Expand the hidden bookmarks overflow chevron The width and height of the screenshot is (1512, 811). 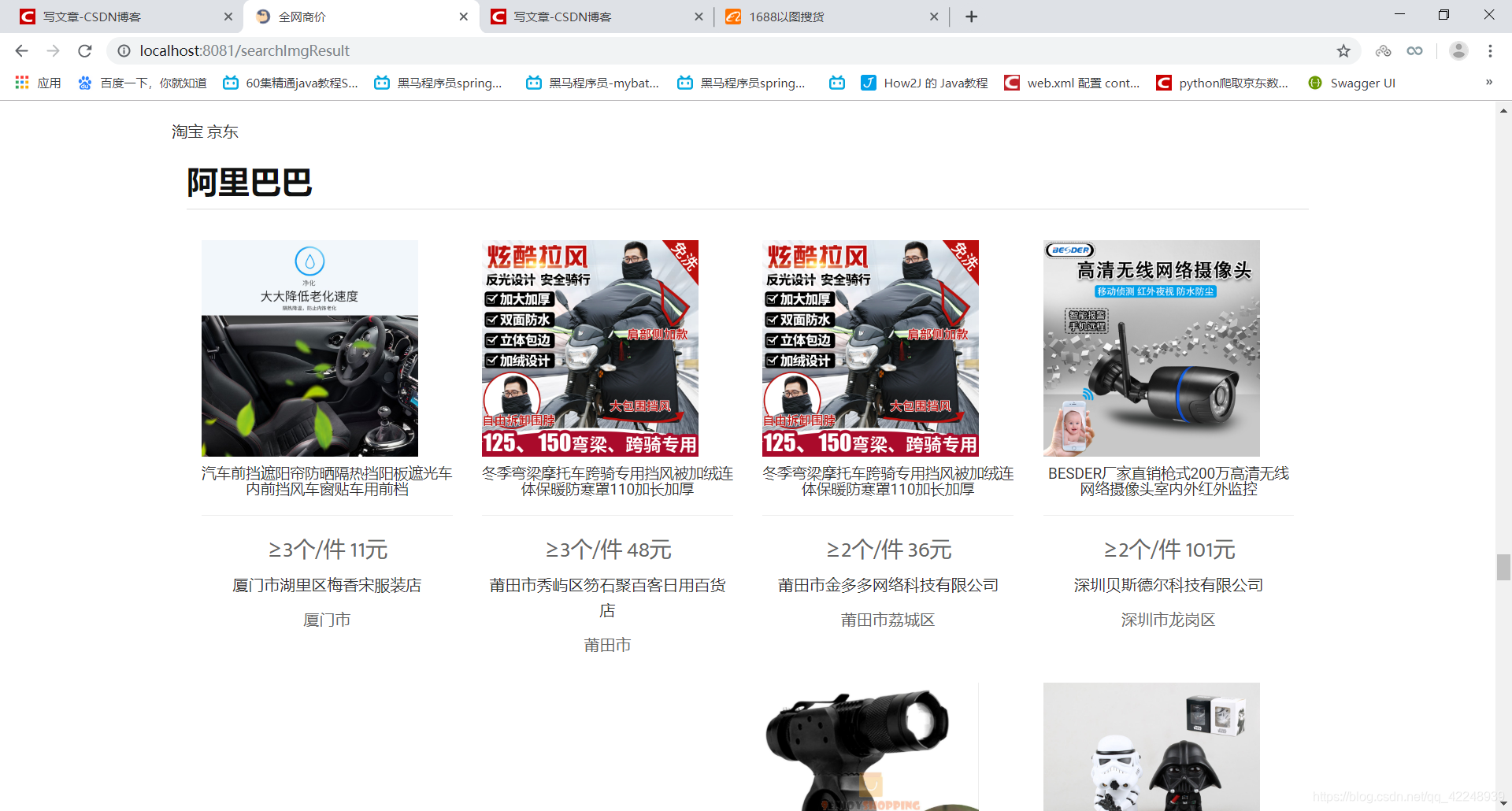click(x=1489, y=82)
